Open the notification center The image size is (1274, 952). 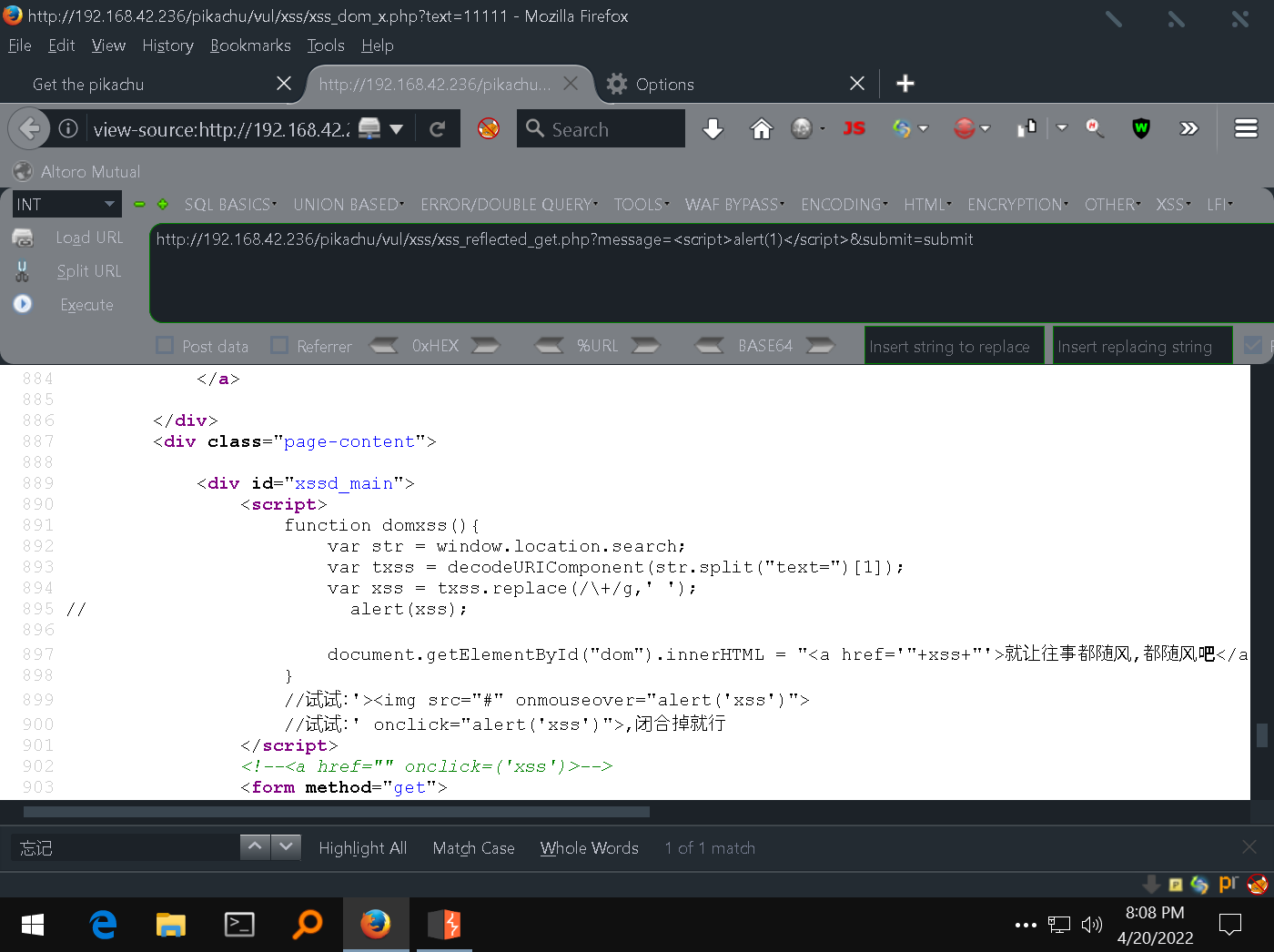[1229, 925]
